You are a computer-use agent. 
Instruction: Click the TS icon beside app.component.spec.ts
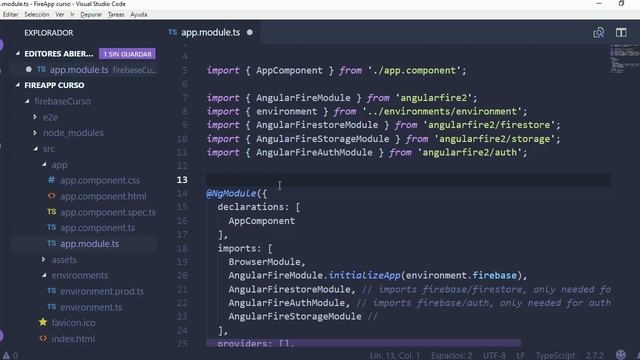click(51, 212)
